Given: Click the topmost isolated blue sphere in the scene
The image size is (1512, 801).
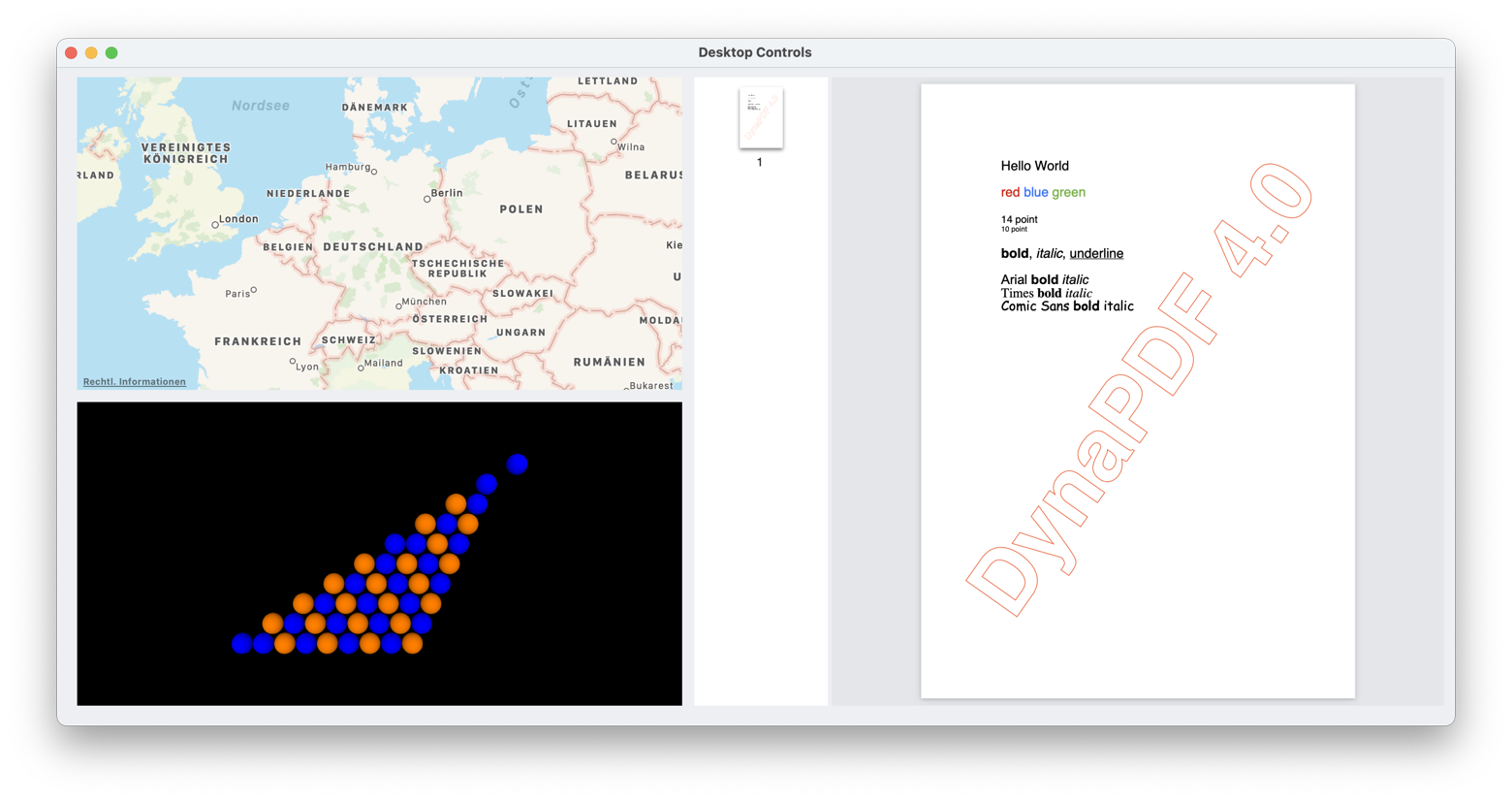Looking at the screenshot, I should 518,464.
